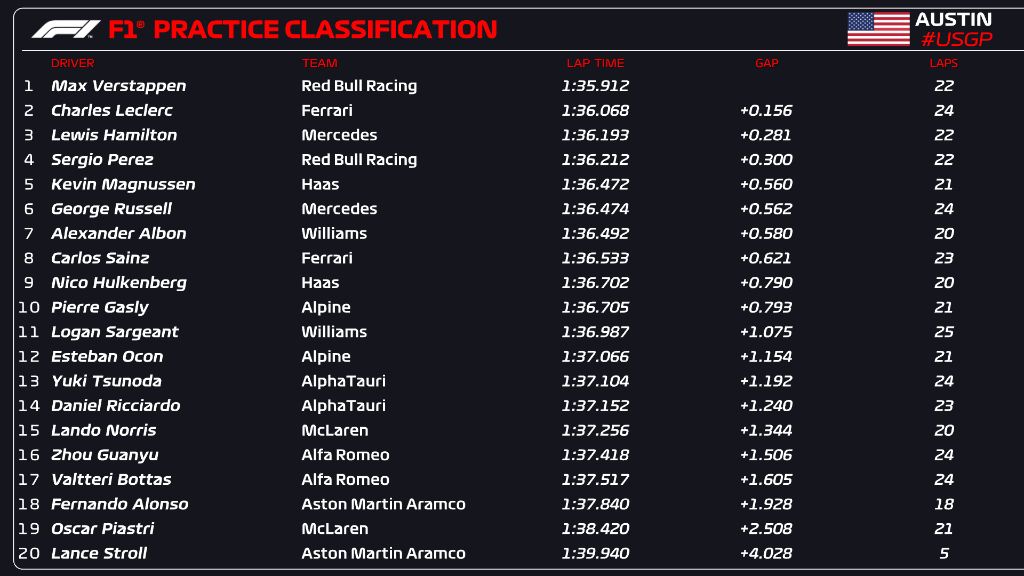The image size is (1024, 576).
Task: Select the LAPS column header
Action: point(943,63)
